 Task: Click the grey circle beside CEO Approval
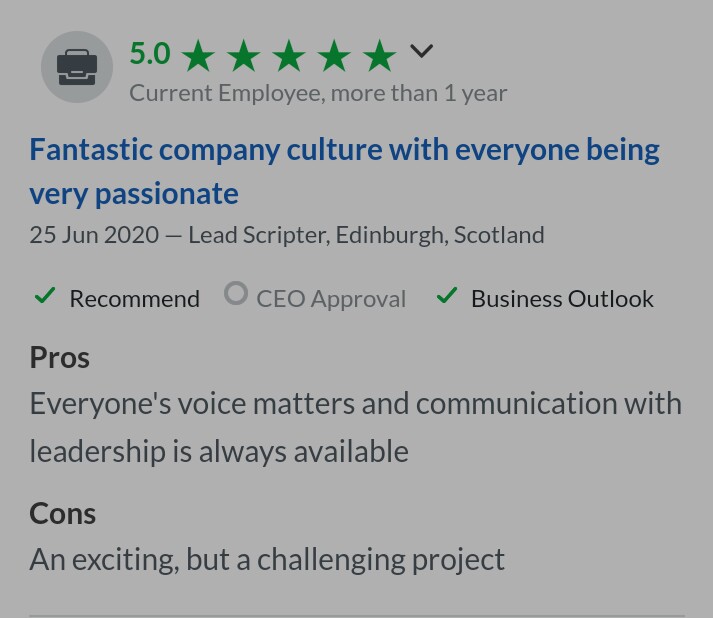coord(236,294)
